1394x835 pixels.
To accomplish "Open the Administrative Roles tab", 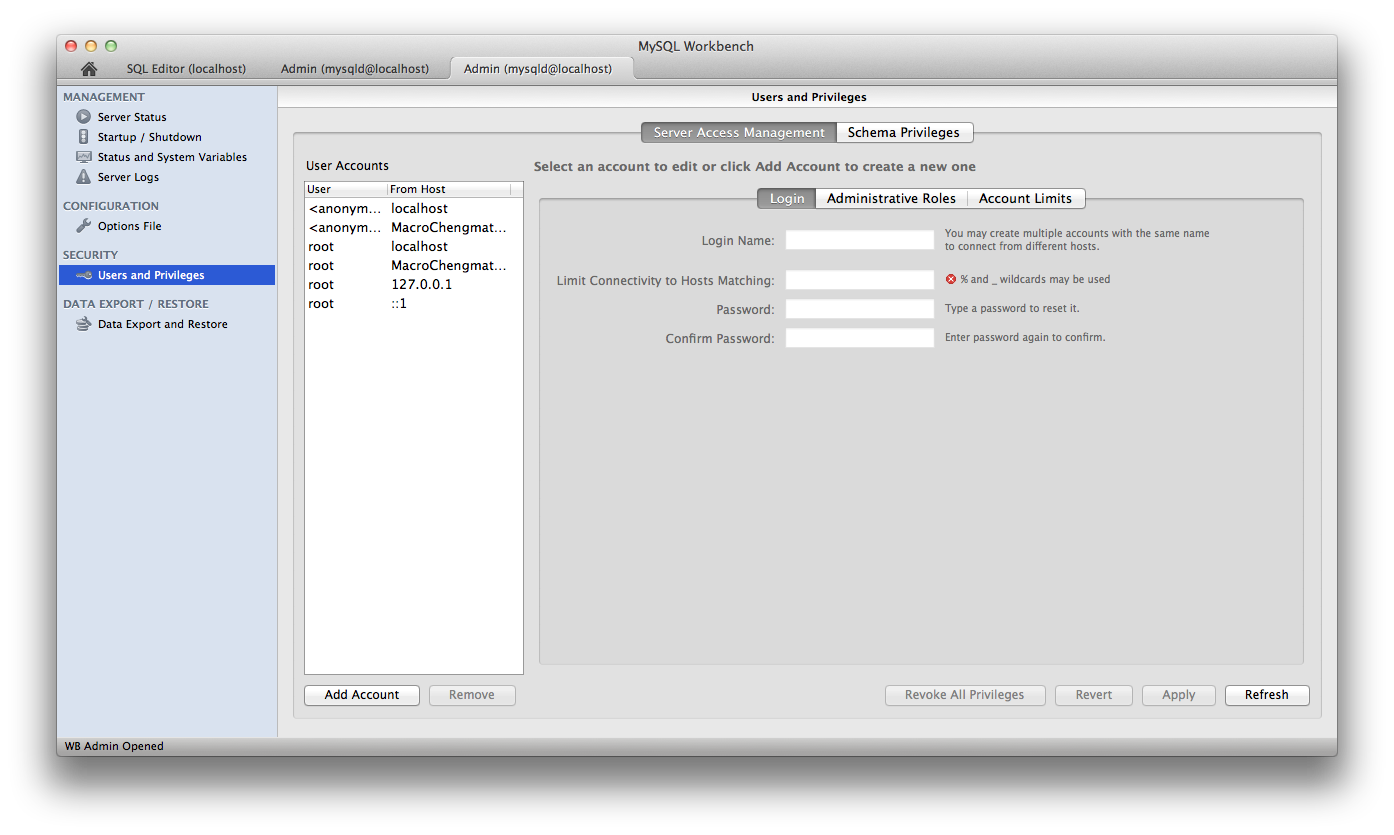I will pos(891,198).
